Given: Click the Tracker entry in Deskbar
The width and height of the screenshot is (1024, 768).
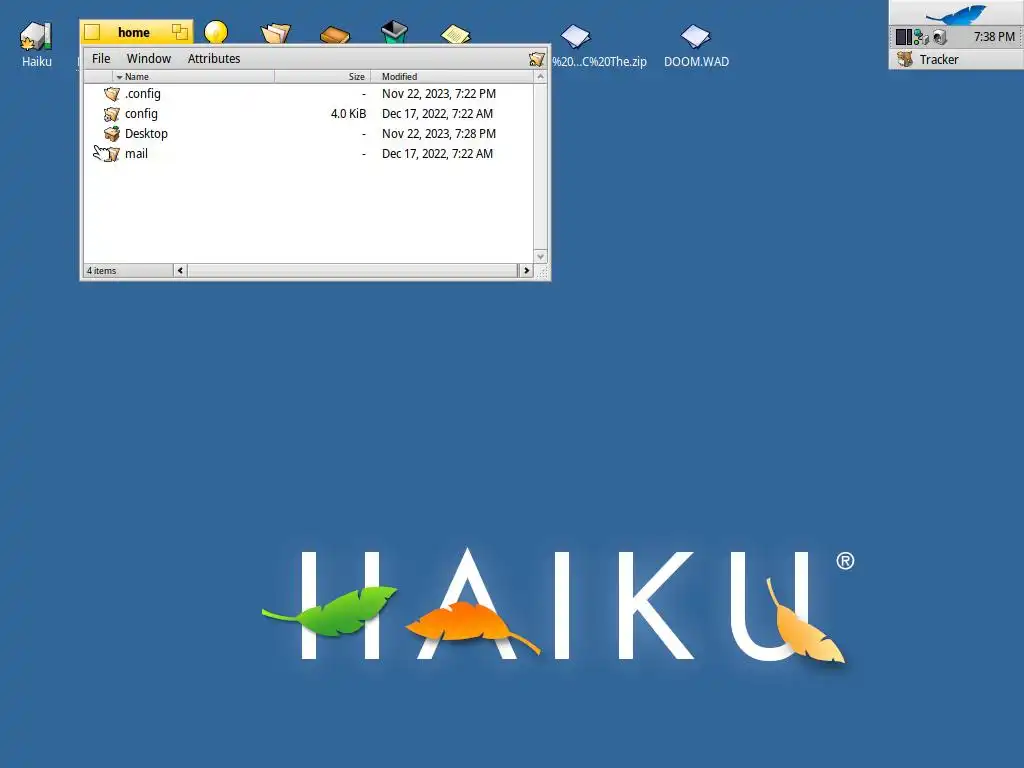Looking at the screenshot, I should pos(956,59).
